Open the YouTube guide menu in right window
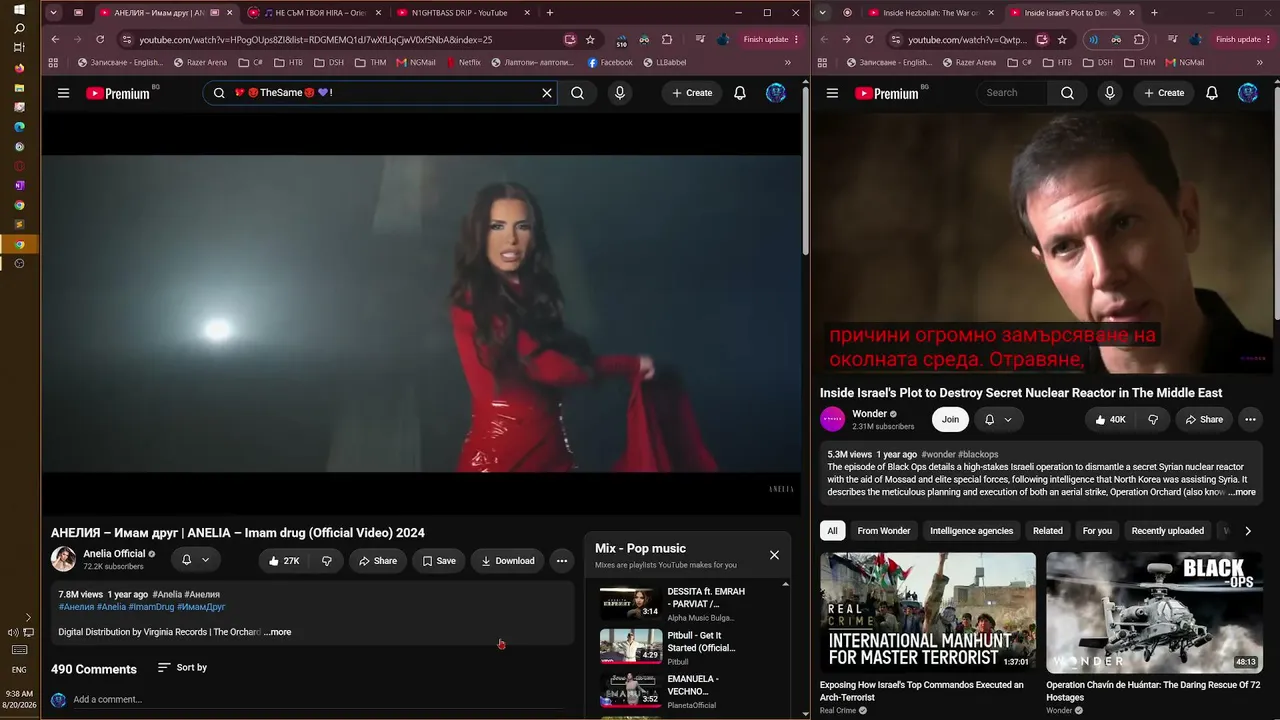 832,93
